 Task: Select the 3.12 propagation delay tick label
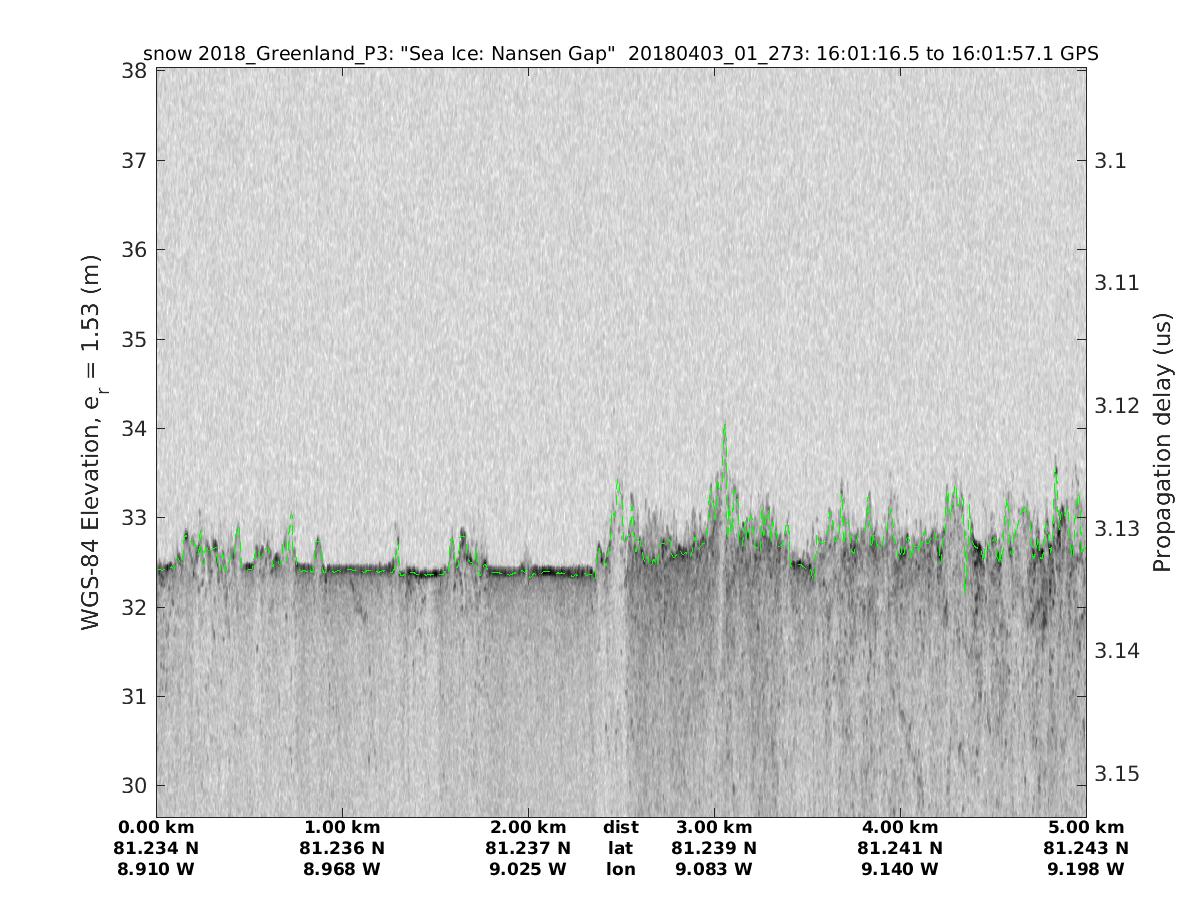[x=1116, y=405]
